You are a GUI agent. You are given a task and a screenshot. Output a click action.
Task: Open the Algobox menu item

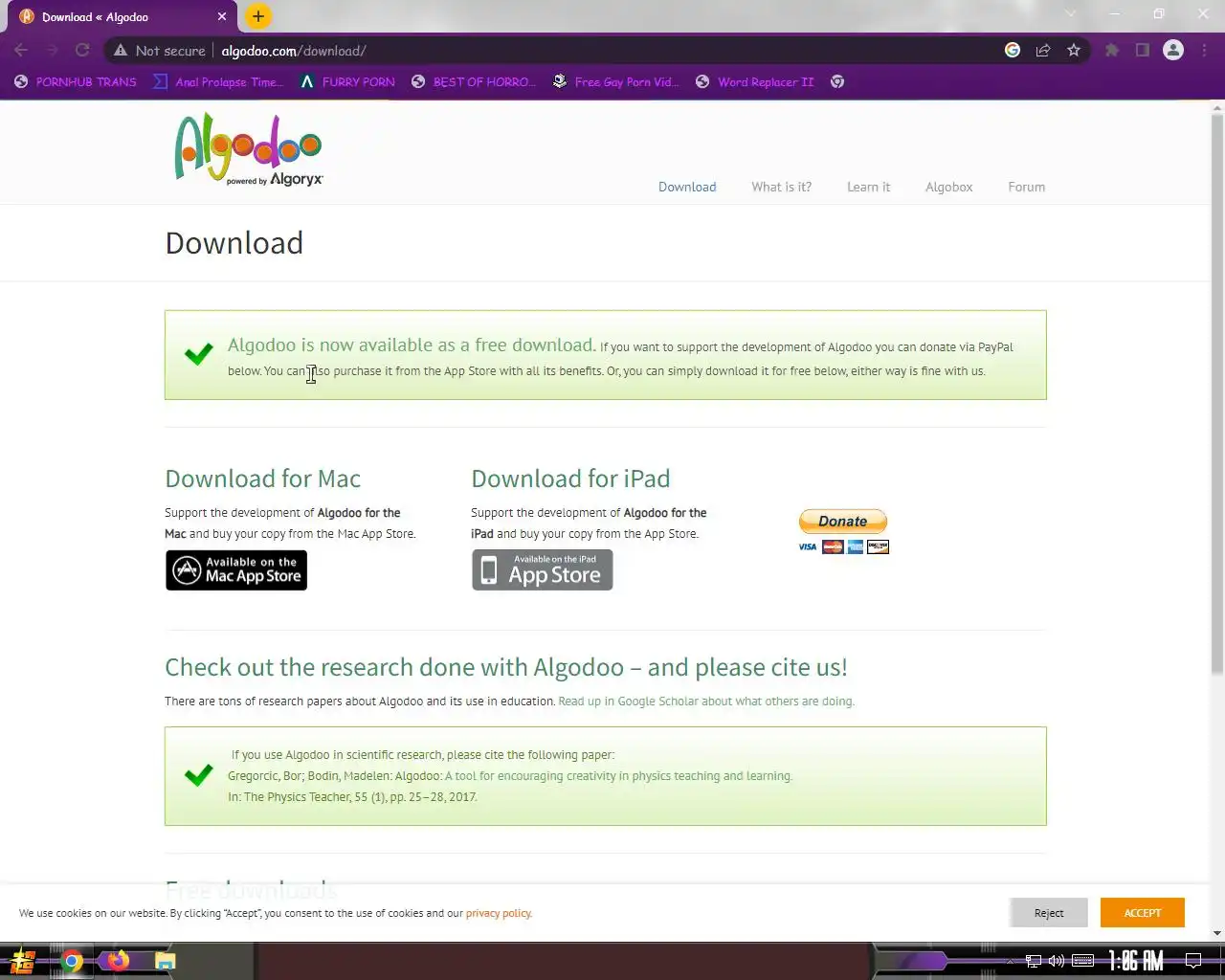[x=948, y=187]
